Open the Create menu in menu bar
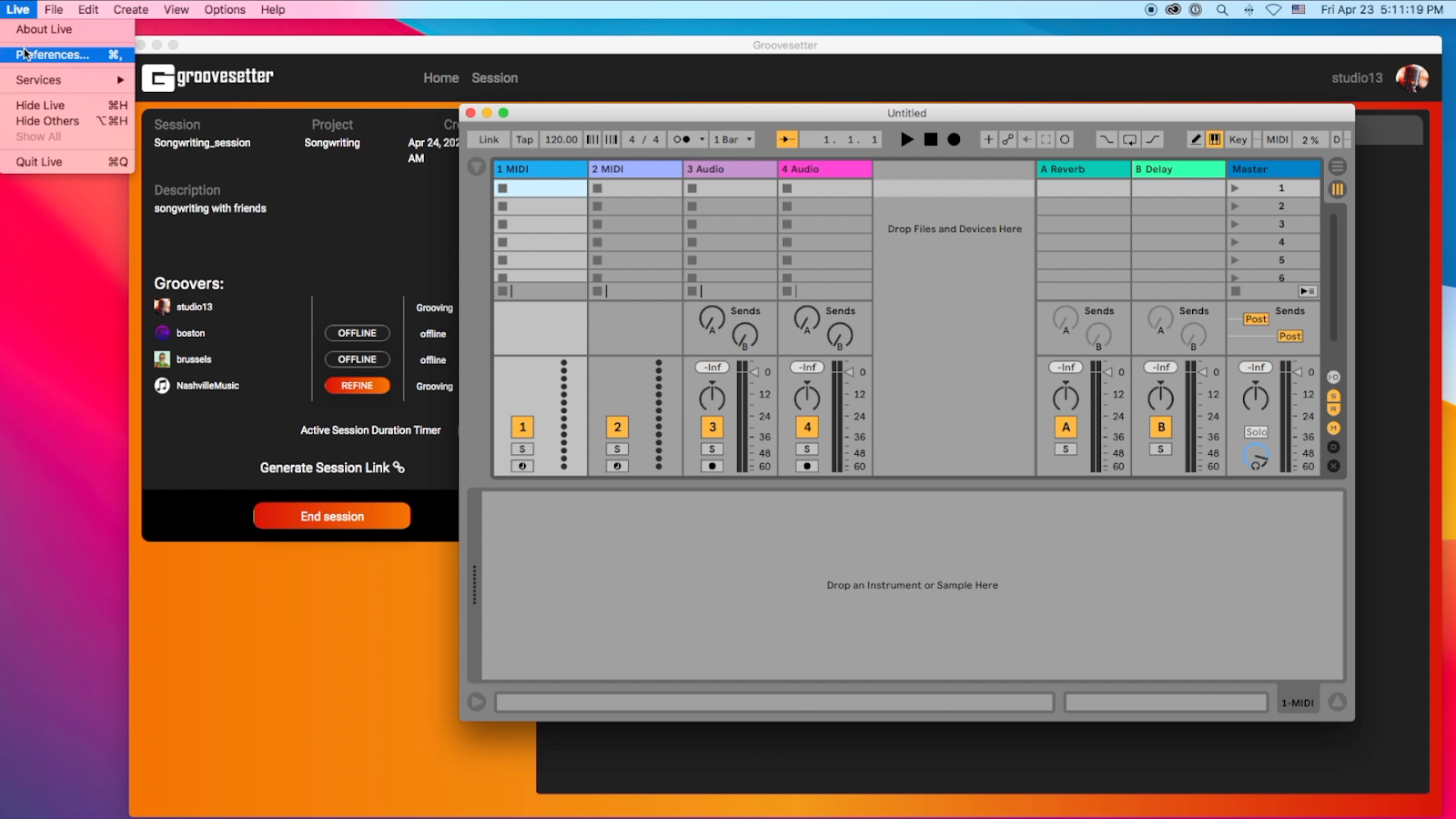Image resolution: width=1456 pixels, height=819 pixels. (131, 9)
